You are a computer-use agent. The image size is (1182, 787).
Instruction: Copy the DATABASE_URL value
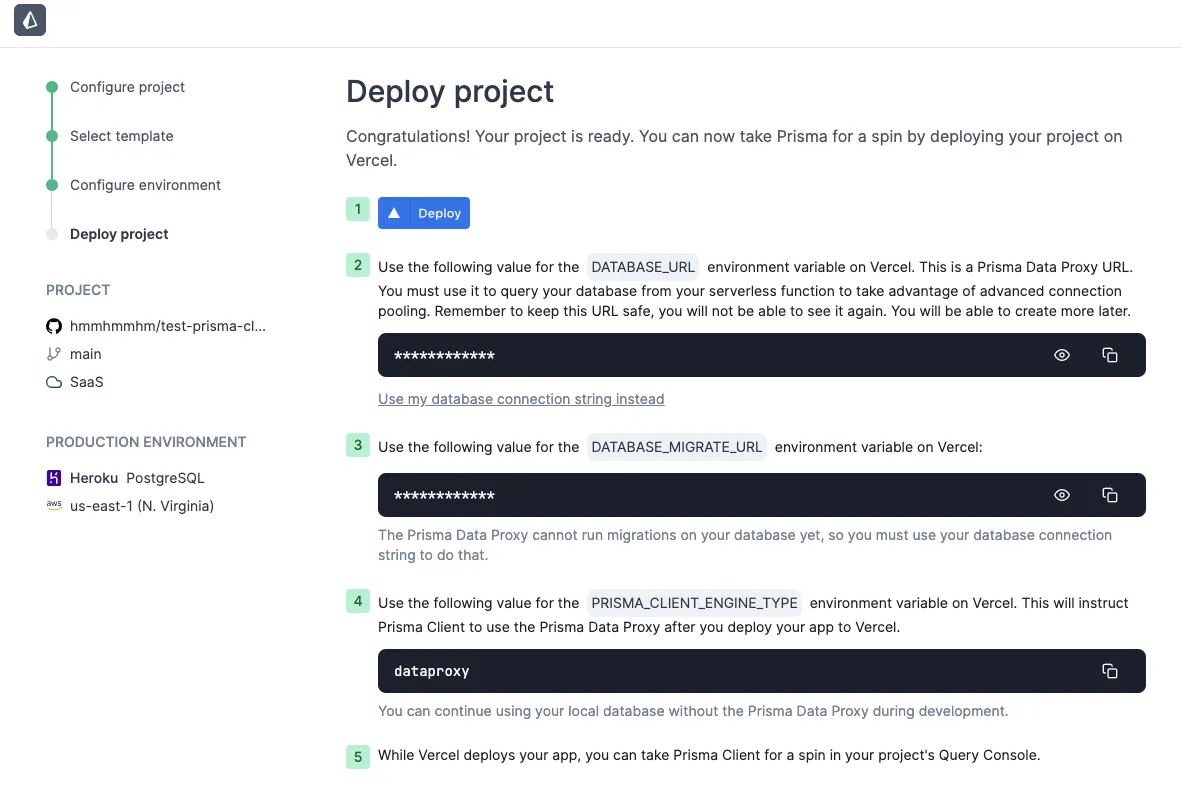[1109, 355]
